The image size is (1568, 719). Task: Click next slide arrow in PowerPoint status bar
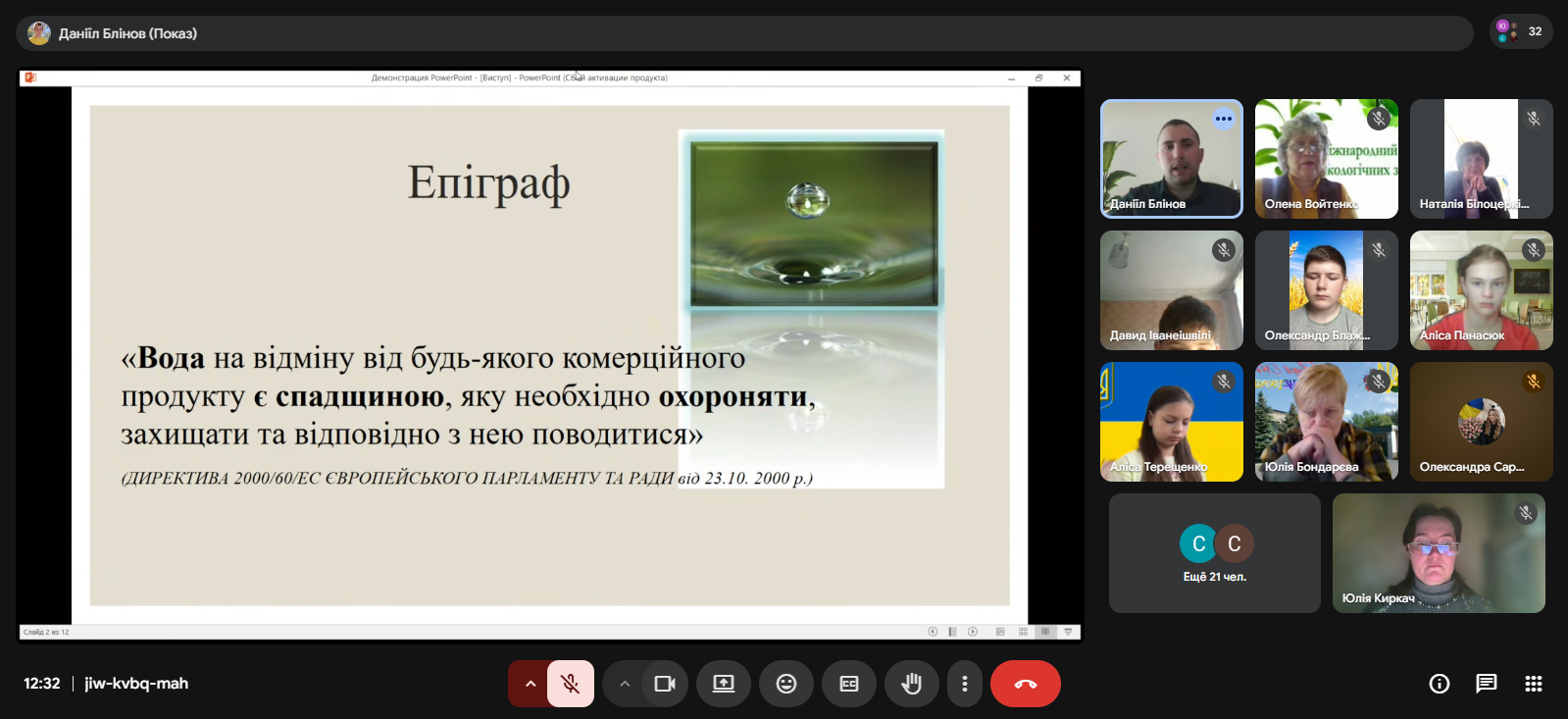tap(973, 632)
